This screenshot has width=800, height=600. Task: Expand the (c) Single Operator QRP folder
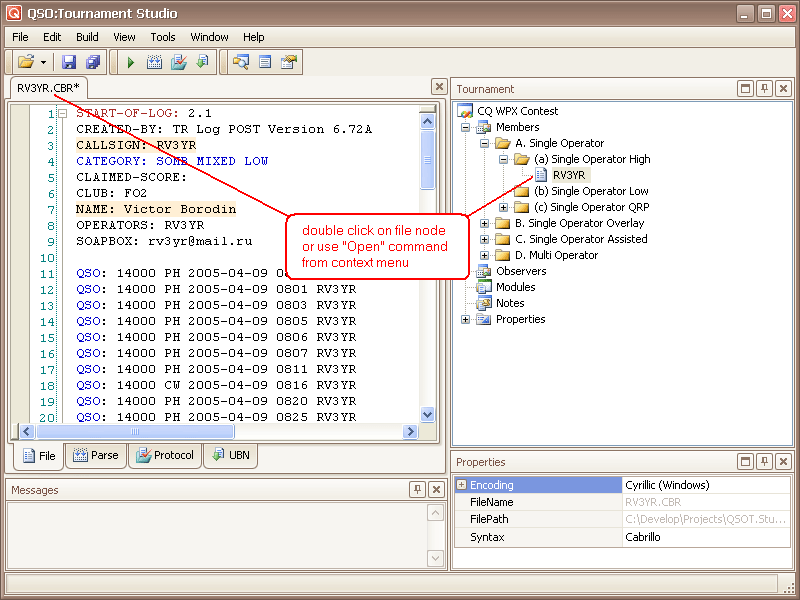(504, 207)
